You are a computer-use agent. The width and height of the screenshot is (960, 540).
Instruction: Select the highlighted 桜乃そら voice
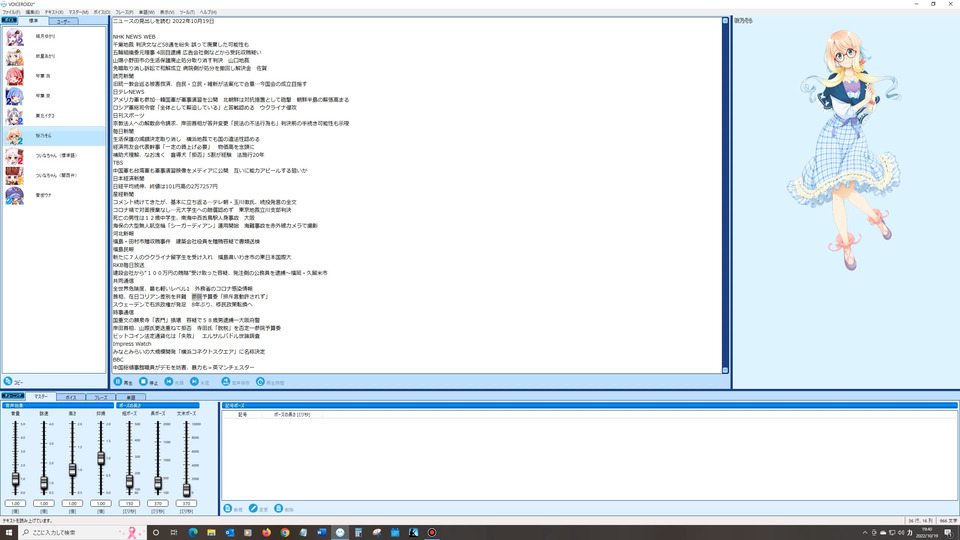pyautogui.click(x=54, y=135)
